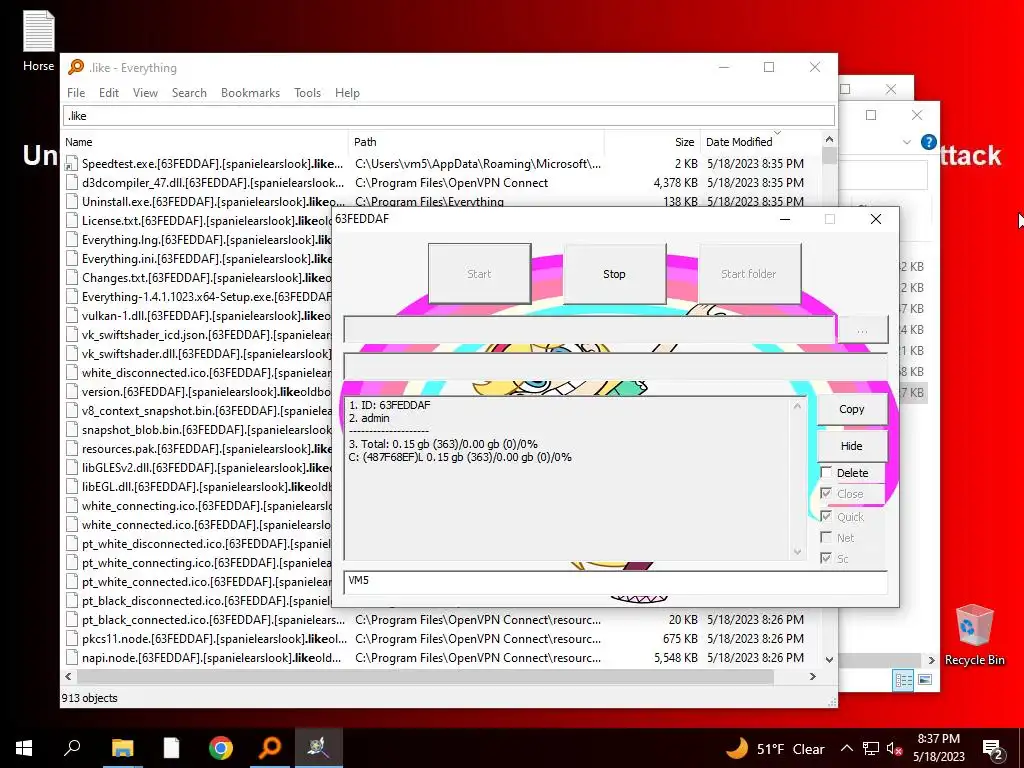This screenshot has width=1024, height=768.
Task: Toggle the Net checkbox
Action: (826, 537)
